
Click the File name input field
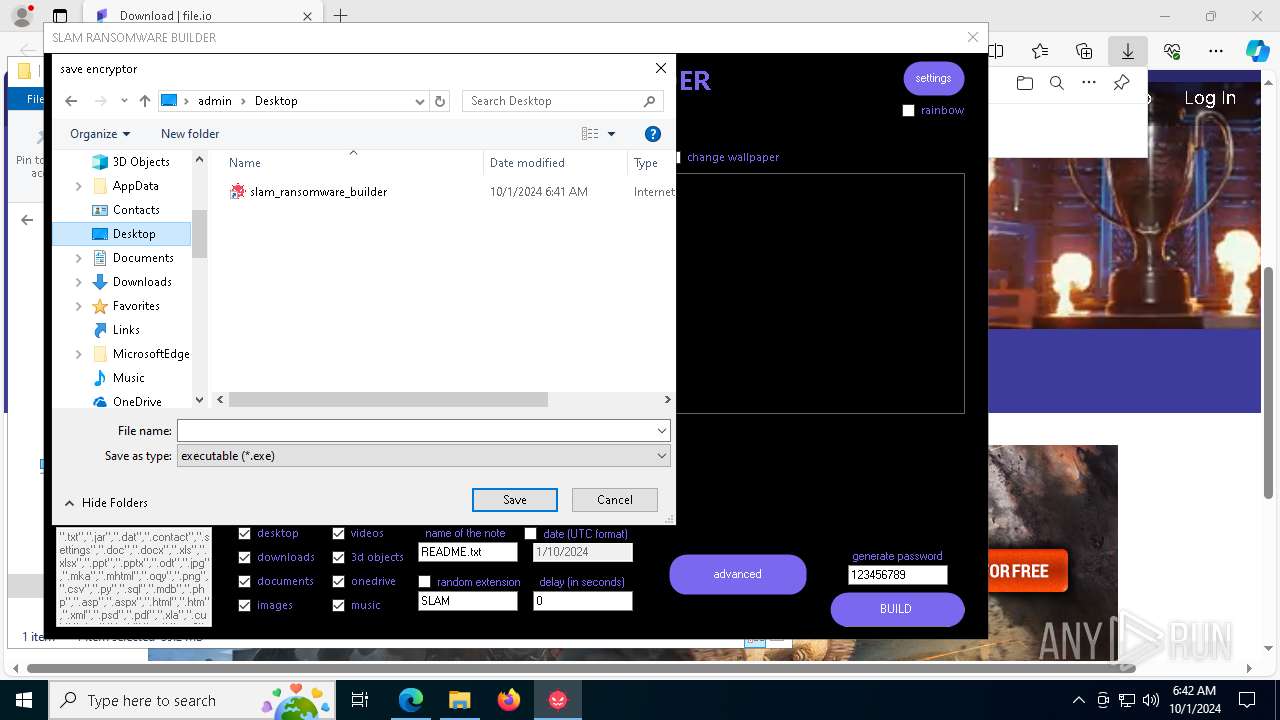click(x=416, y=431)
